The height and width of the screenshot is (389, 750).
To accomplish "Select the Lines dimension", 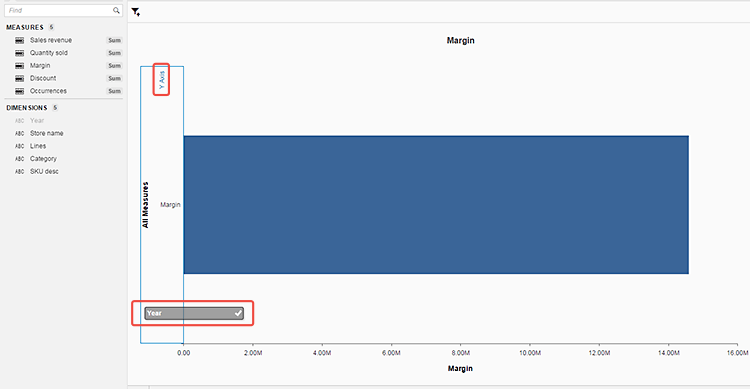I will pos(38,146).
